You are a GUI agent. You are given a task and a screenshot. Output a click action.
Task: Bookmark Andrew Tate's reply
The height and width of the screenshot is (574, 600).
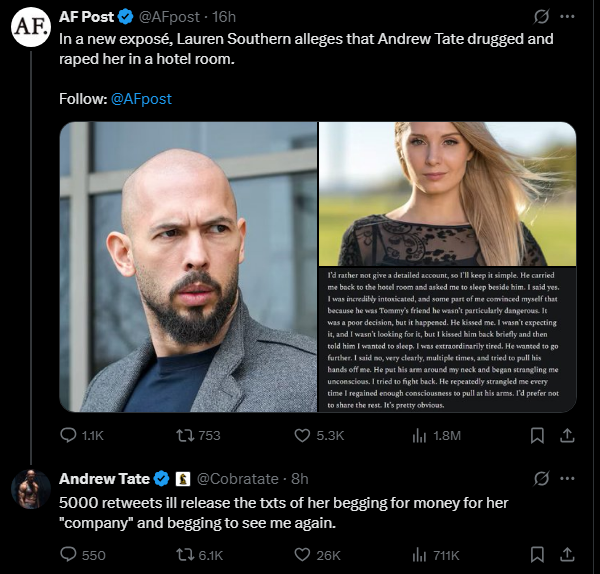pyautogui.click(x=537, y=555)
